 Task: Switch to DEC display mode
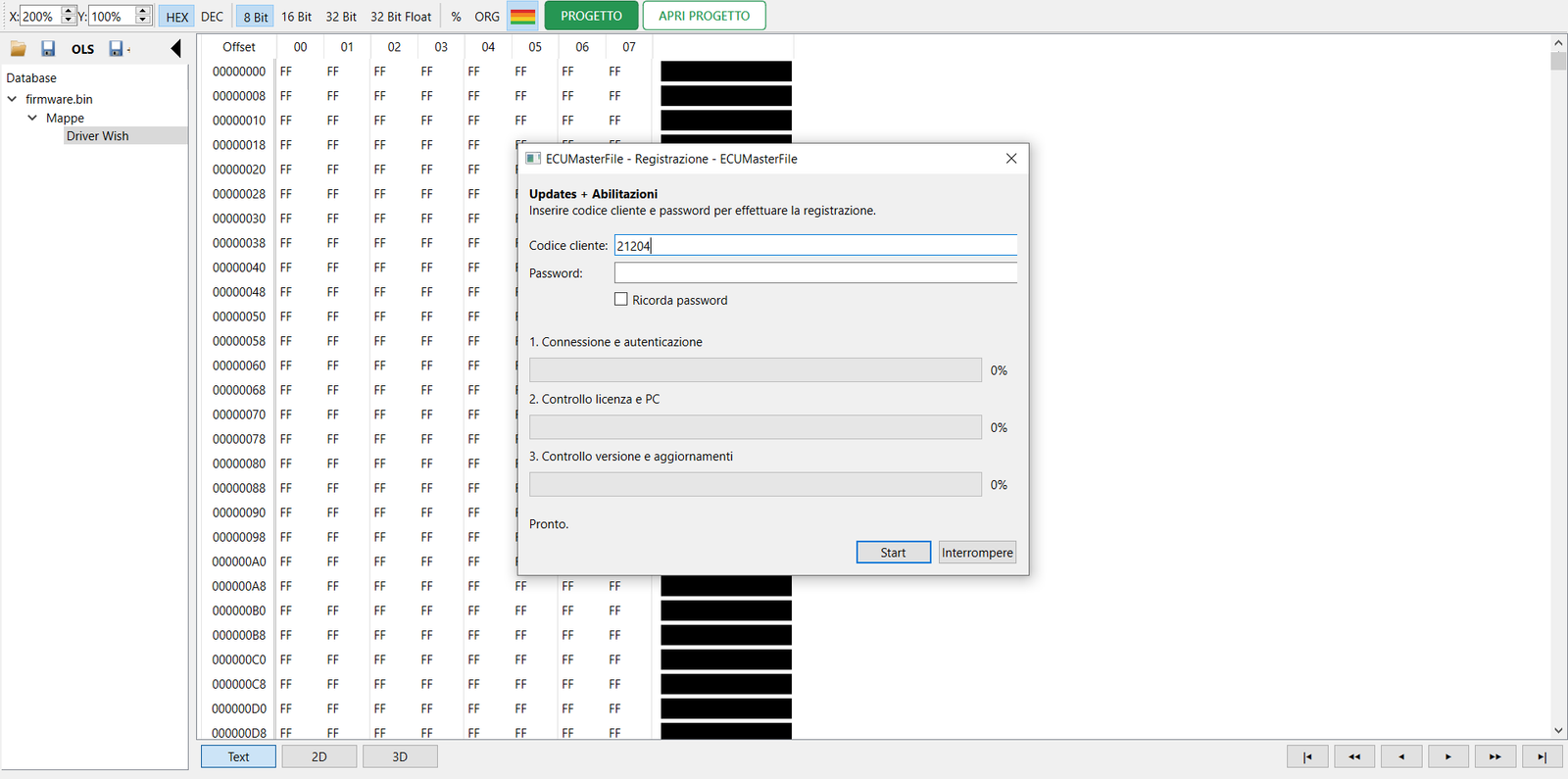[212, 17]
